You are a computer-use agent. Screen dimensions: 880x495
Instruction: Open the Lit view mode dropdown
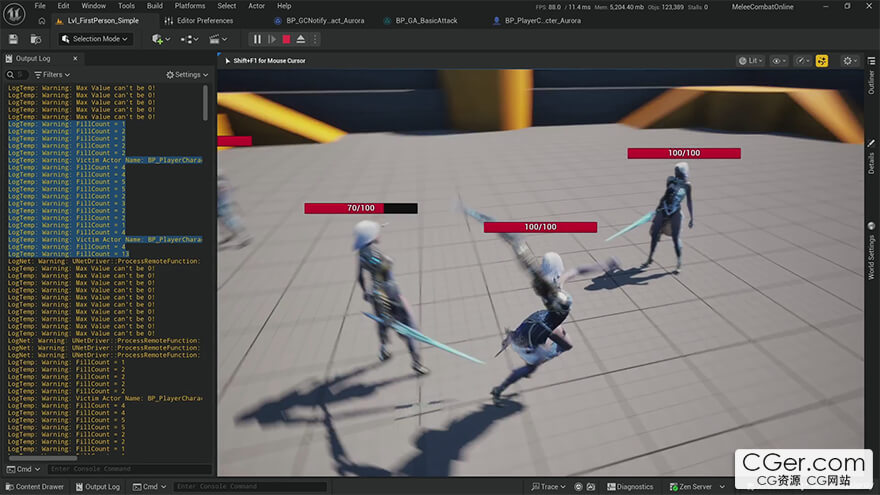point(750,61)
